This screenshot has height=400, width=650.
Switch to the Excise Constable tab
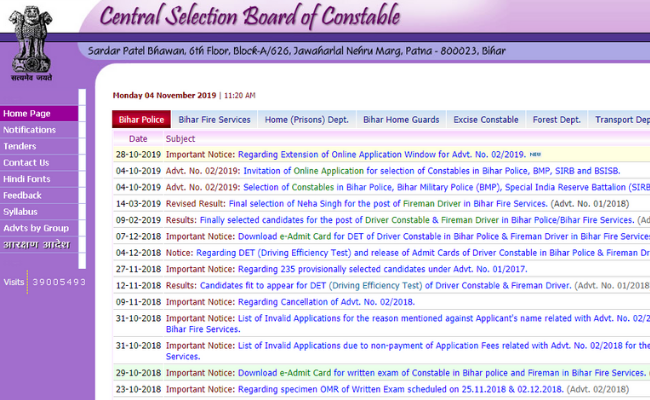[x=485, y=120]
